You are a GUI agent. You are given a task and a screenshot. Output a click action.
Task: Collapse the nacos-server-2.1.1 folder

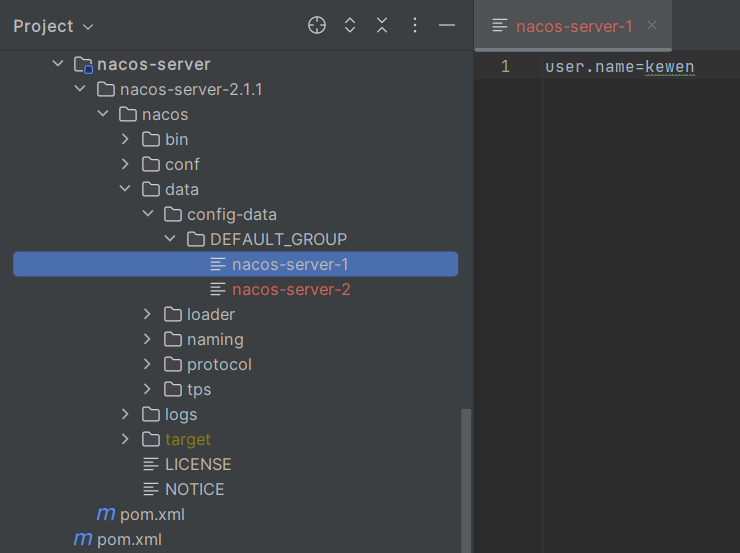point(80,88)
